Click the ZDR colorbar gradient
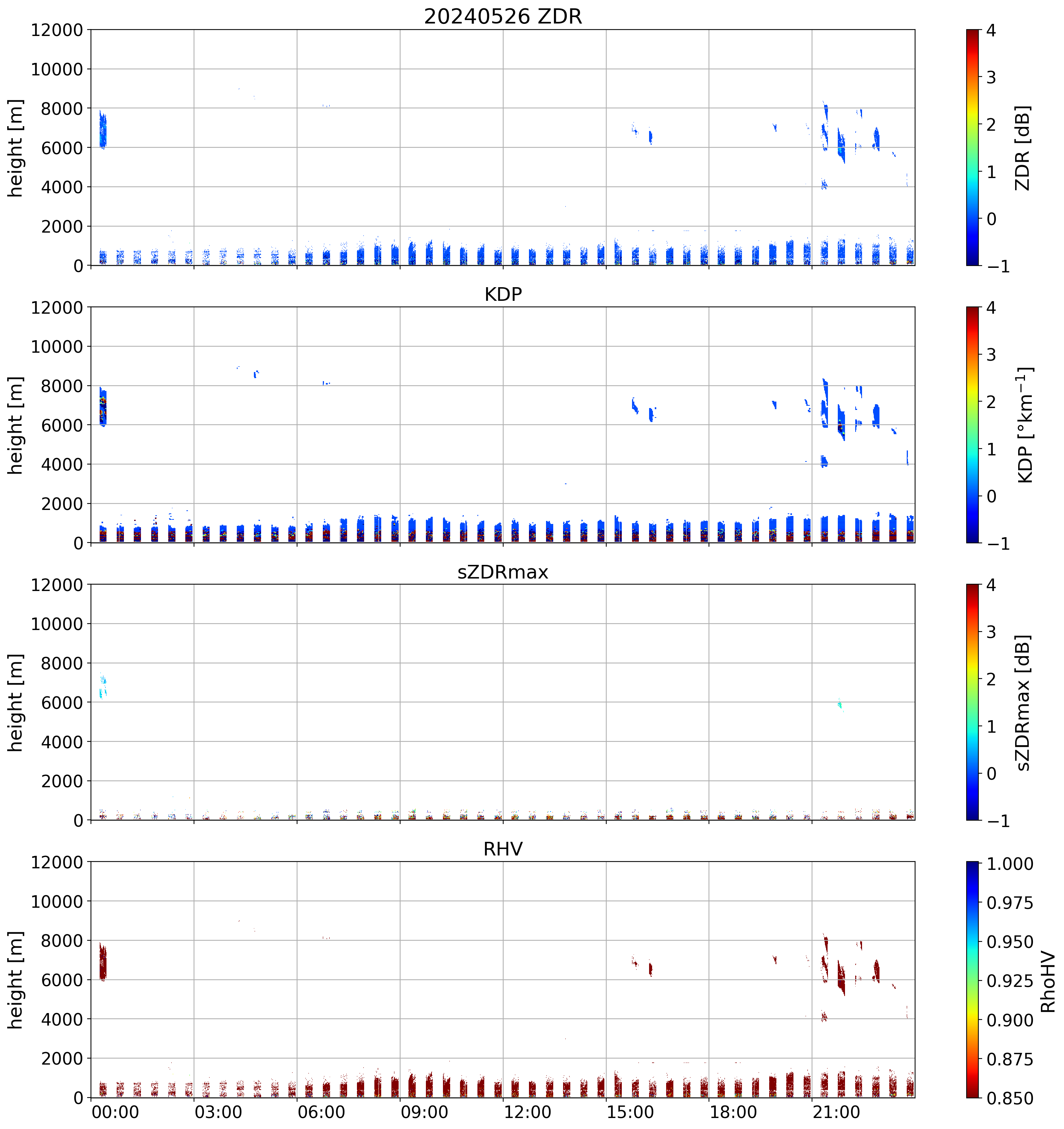The image size is (1064, 1129). click(973, 148)
